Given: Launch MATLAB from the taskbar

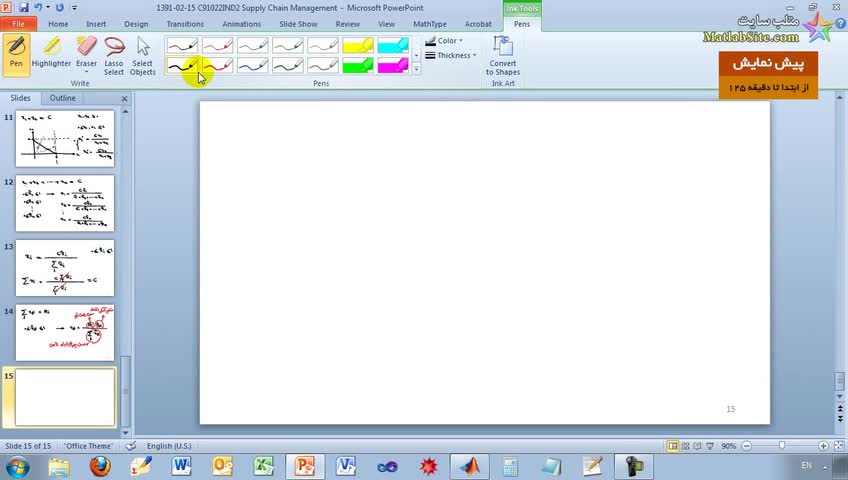Looking at the screenshot, I should point(469,465).
